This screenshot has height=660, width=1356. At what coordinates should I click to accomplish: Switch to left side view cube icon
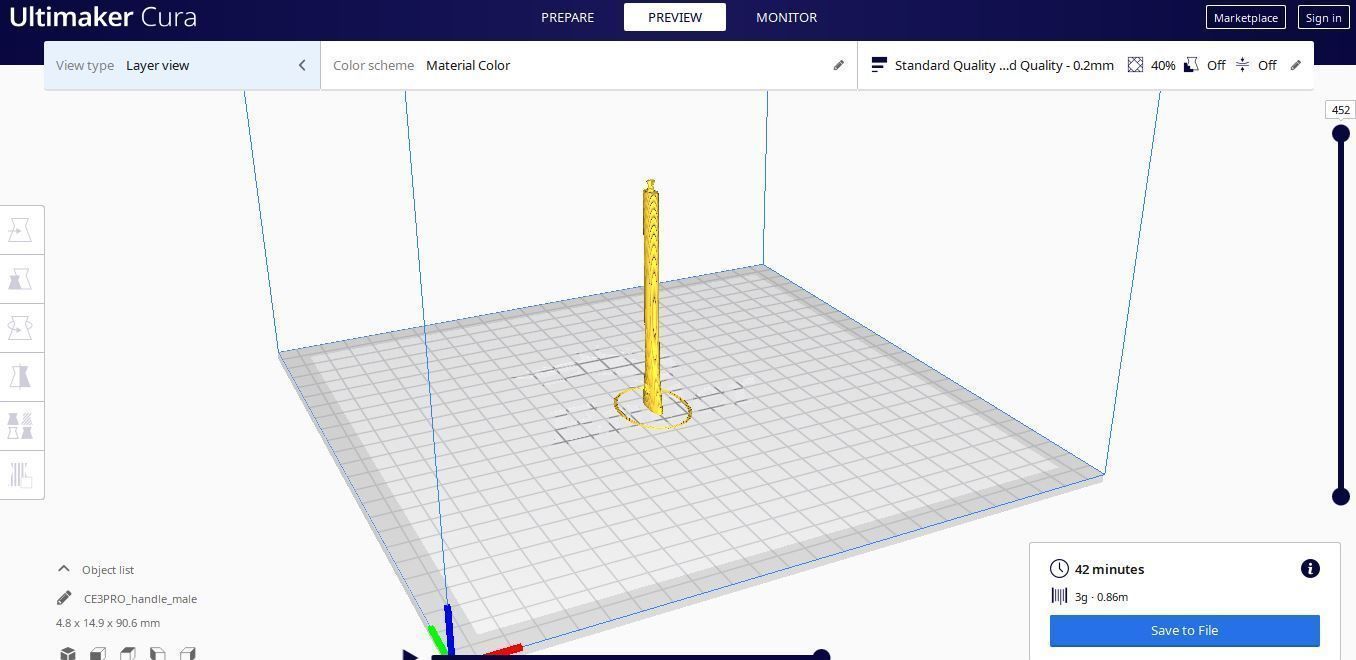click(x=158, y=653)
